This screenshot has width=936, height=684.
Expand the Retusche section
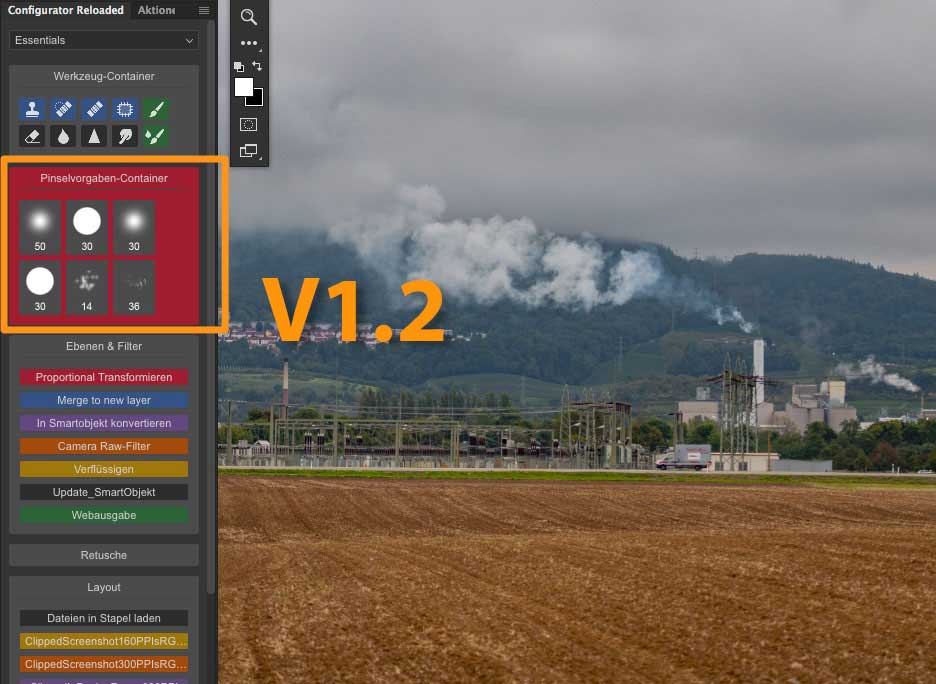tap(104, 555)
